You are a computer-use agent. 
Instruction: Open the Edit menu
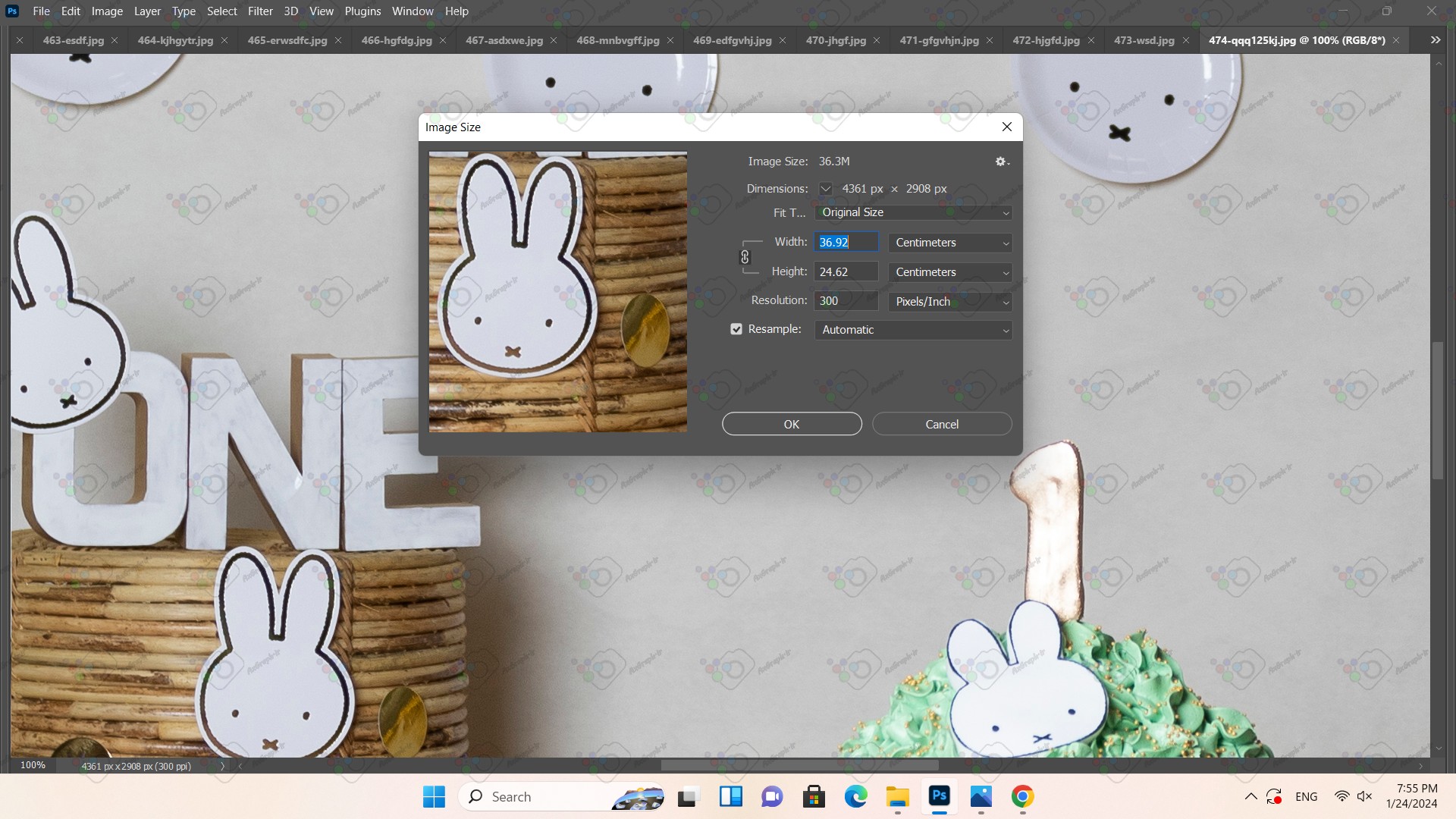tap(71, 11)
